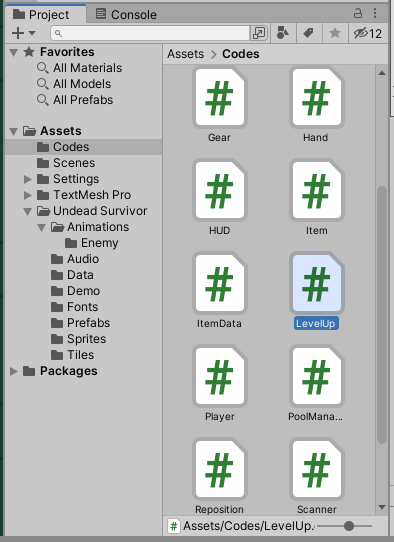Image resolution: width=394 pixels, height=542 pixels.
Task: Select the Animations folder row
Action: [84, 227]
